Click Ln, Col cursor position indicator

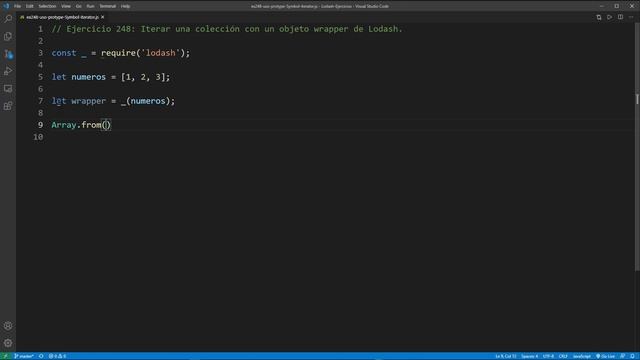tap(506, 356)
